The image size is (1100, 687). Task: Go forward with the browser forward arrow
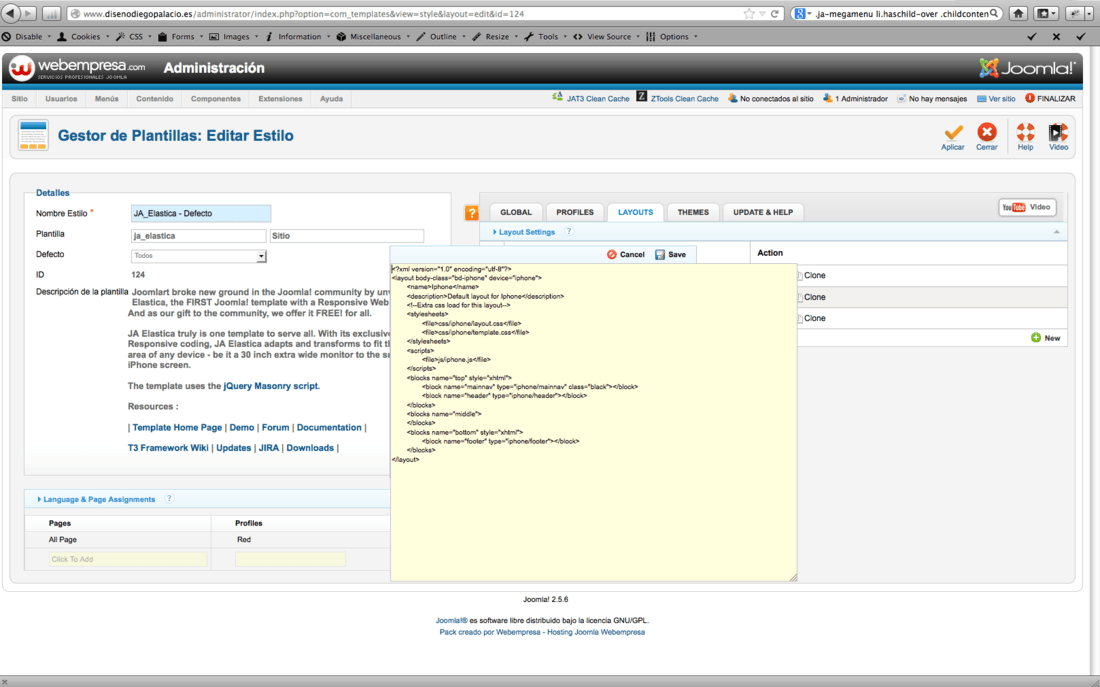(29, 13)
